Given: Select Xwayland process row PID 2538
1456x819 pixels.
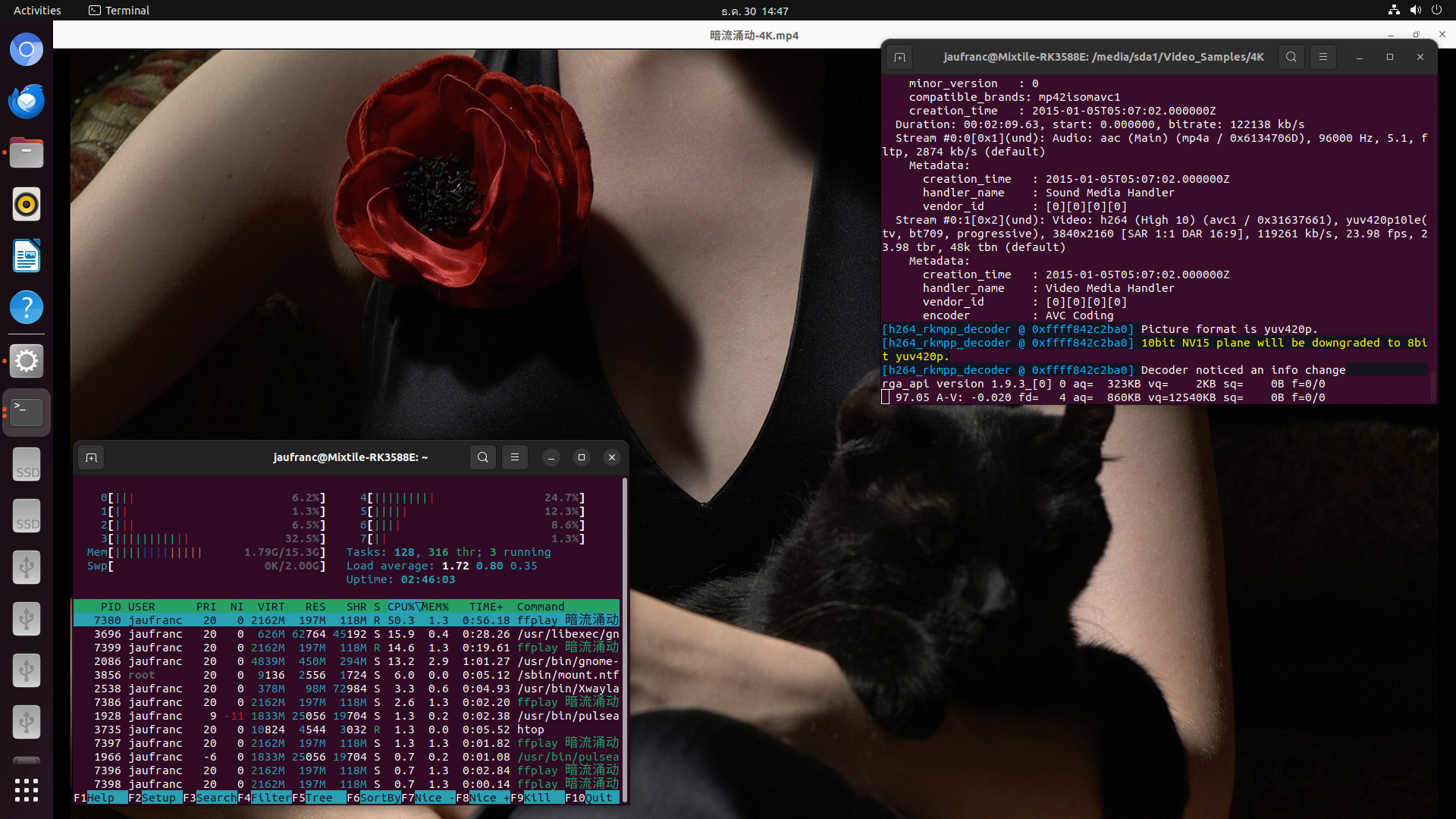Looking at the screenshot, I should [347, 689].
